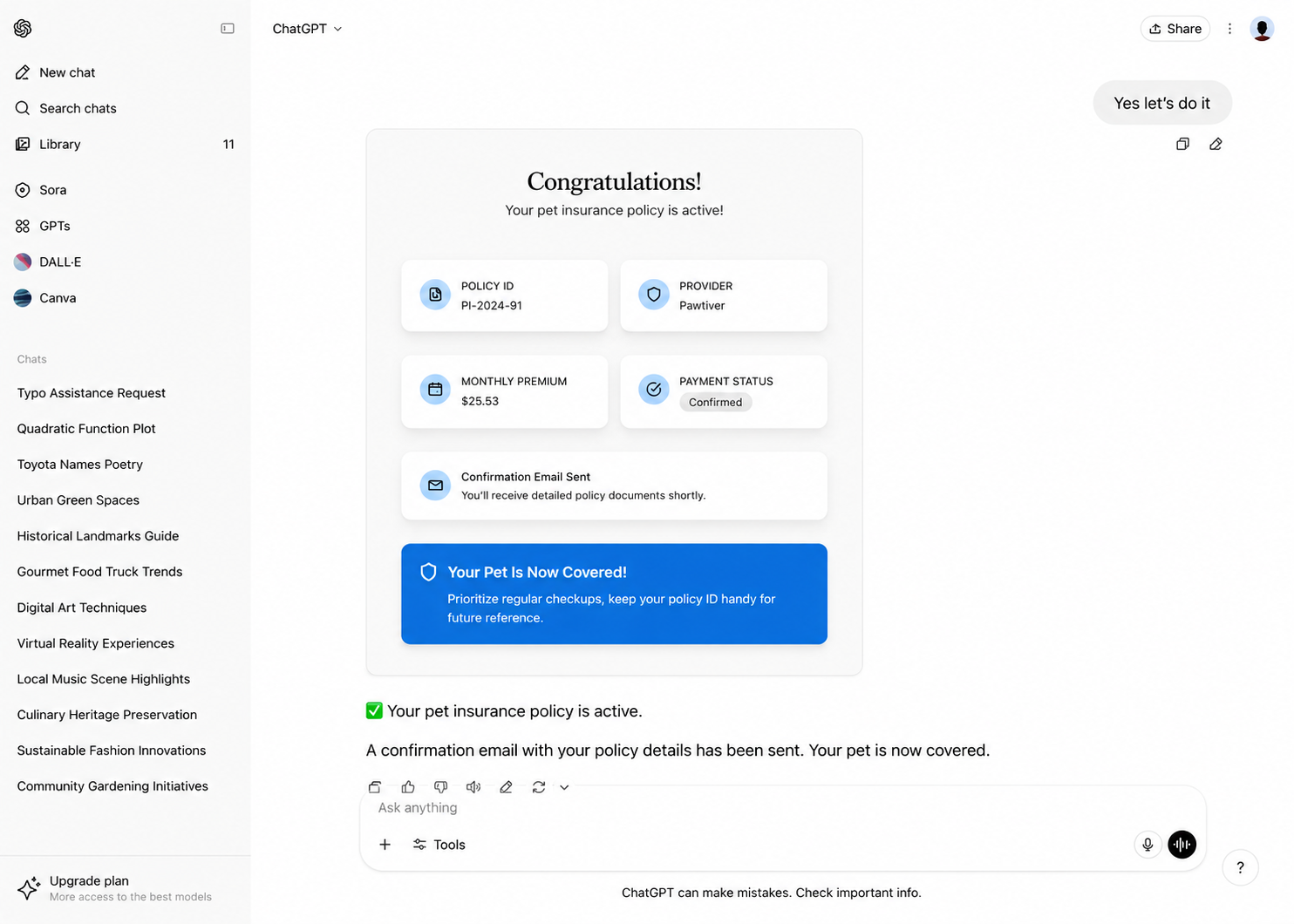Click the $25.53 premium value
The width and height of the screenshot is (1294, 924).
pyautogui.click(x=480, y=402)
